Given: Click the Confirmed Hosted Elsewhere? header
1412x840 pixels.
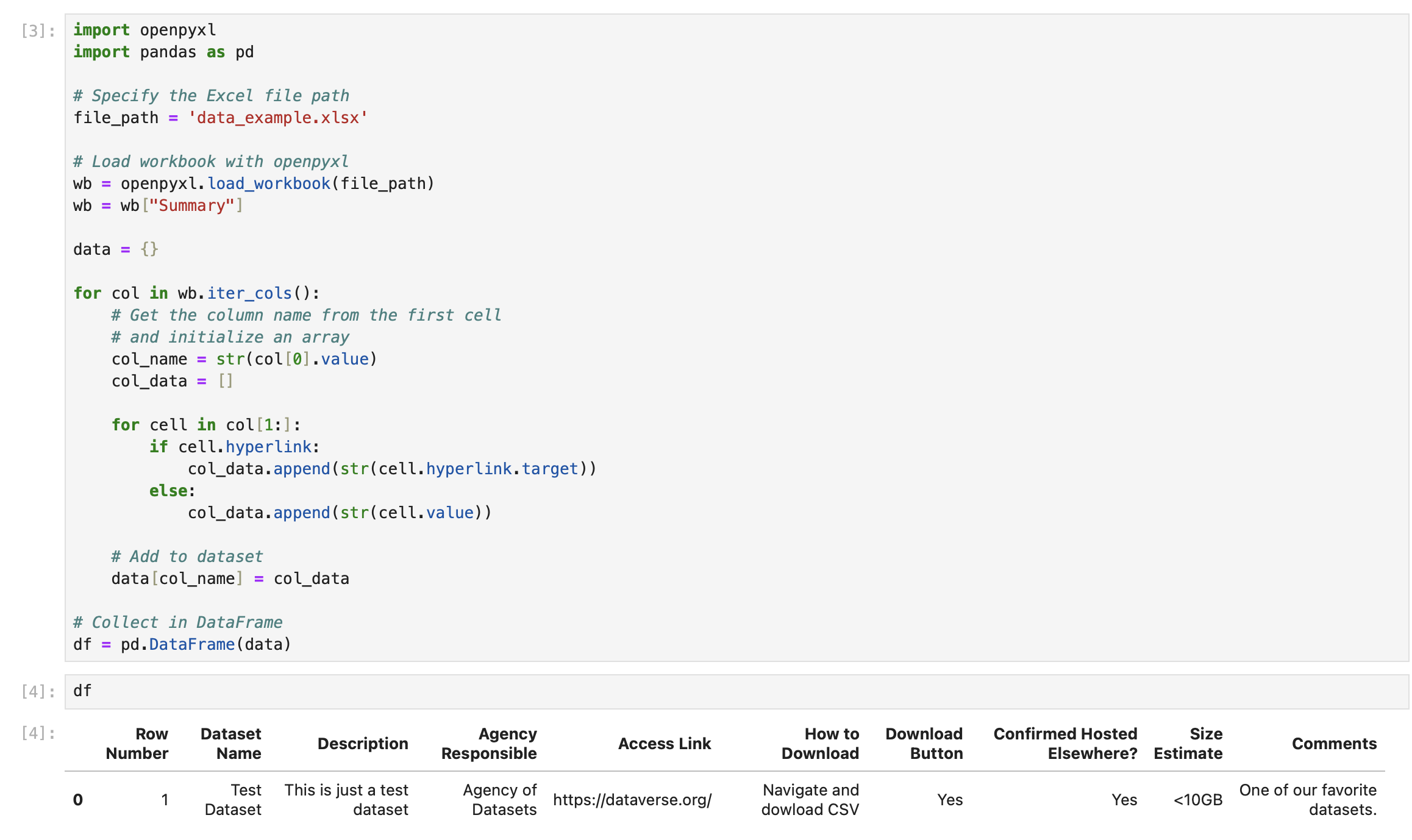Looking at the screenshot, I should pyautogui.click(x=1066, y=743).
